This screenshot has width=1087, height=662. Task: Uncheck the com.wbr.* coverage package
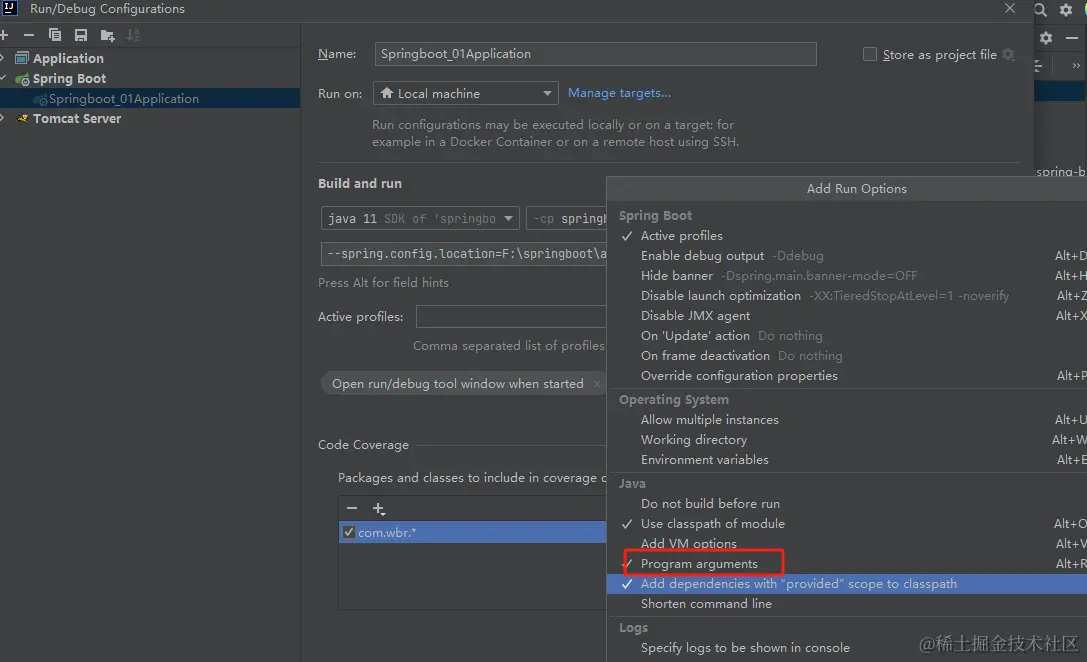coord(349,532)
